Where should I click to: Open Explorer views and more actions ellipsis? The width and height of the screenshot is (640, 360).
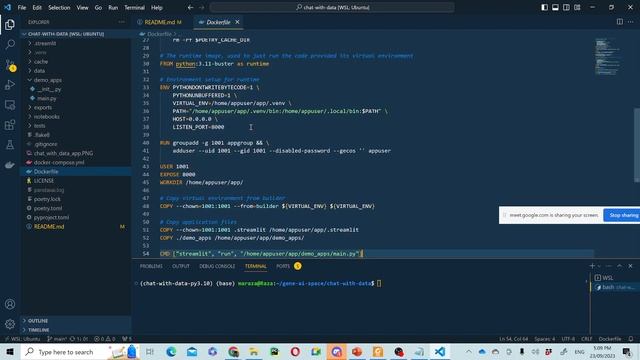[x=122, y=22]
